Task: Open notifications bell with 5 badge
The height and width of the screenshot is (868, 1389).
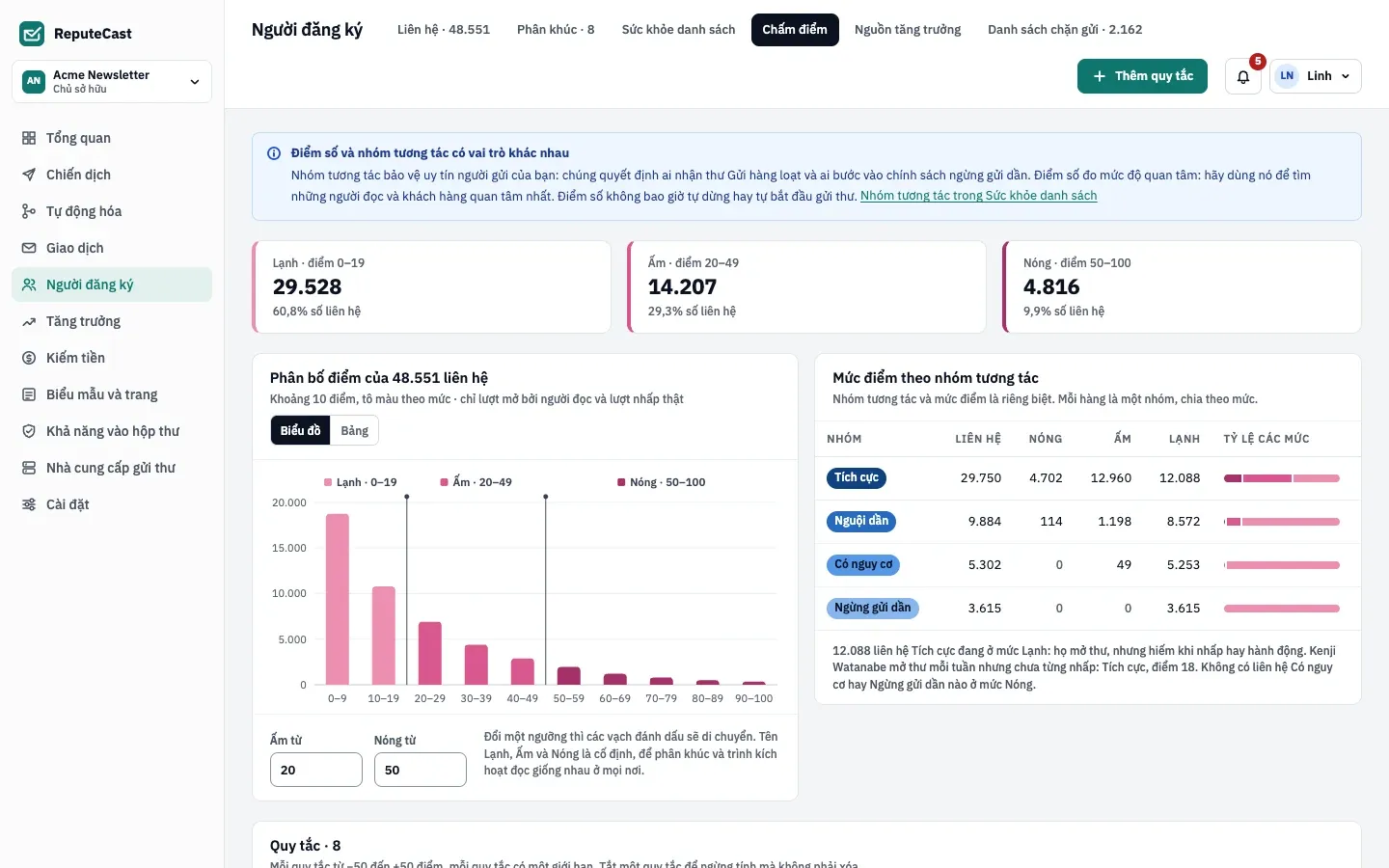Action: [1243, 76]
